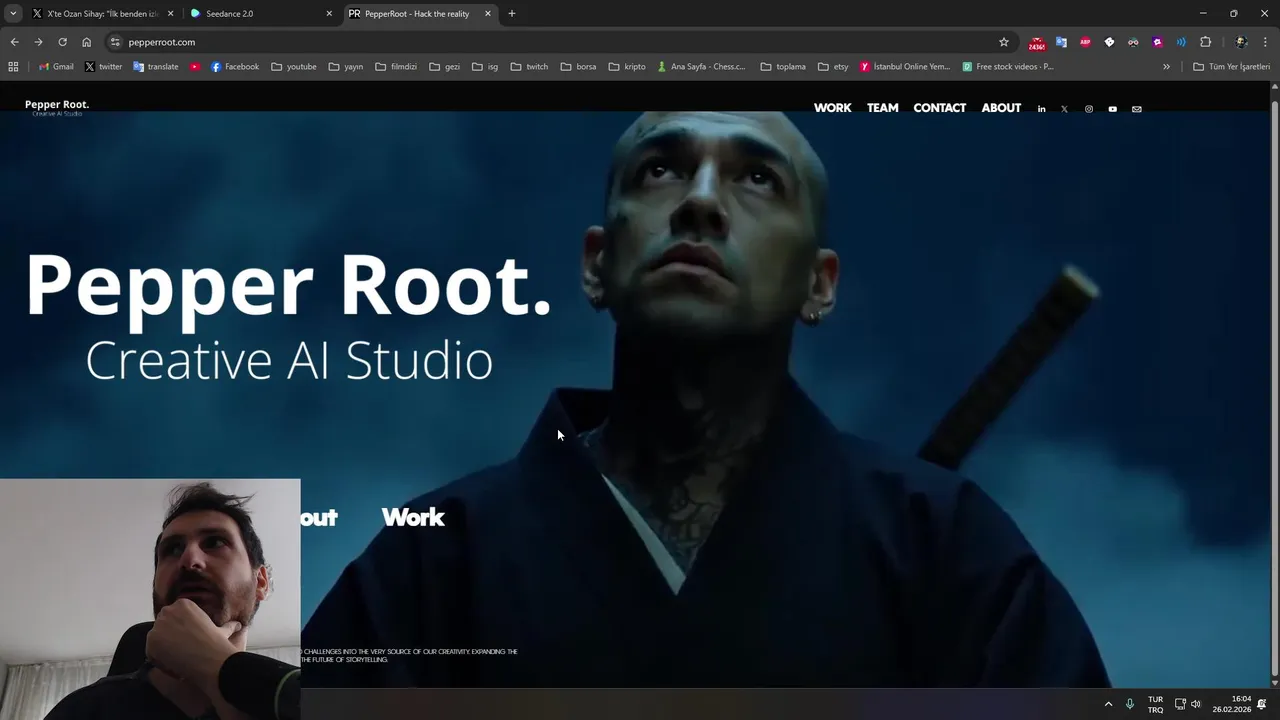Viewport: 1280px width, 720px height.
Task: Open the Free stock videos bookmark
Action: tap(1008, 67)
